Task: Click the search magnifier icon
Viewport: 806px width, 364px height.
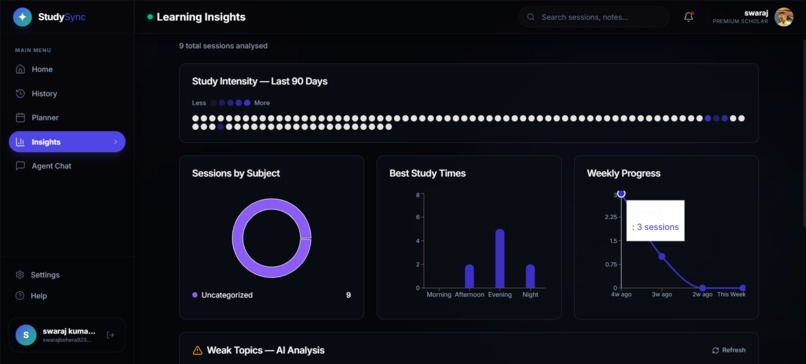Action: 531,17
